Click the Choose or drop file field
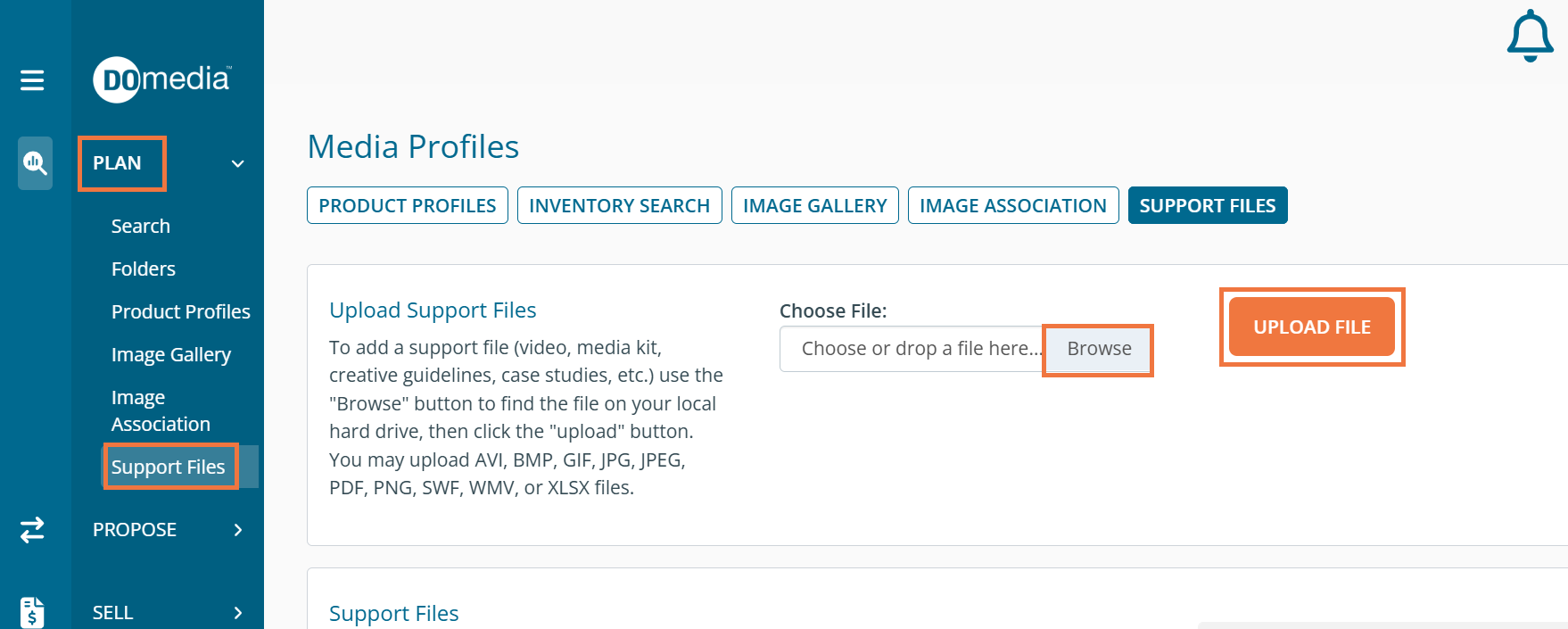The height and width of the screenshot is (629, 1568). pos(912,349)
